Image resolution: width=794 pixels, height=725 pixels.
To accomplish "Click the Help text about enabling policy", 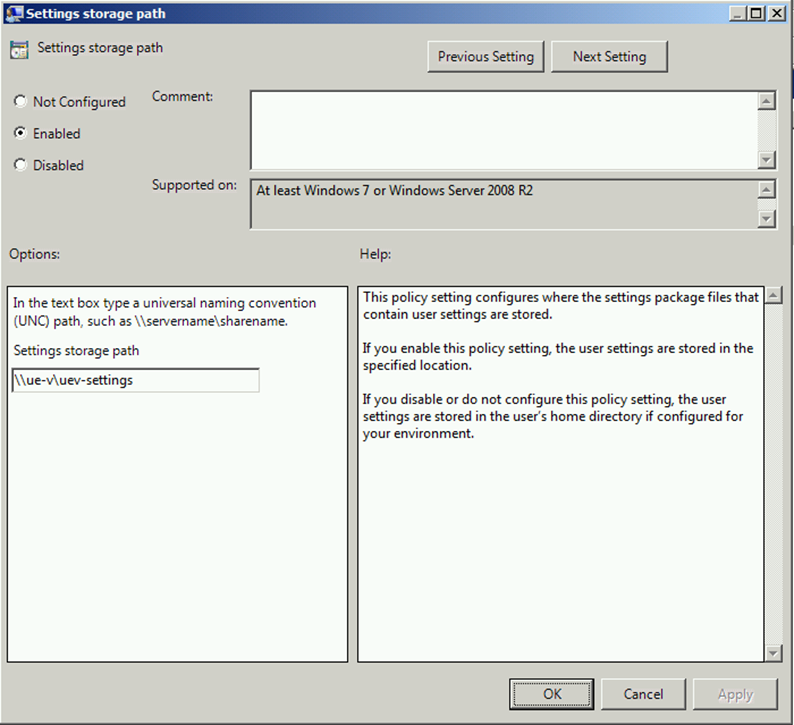I will tap(558, 356).
